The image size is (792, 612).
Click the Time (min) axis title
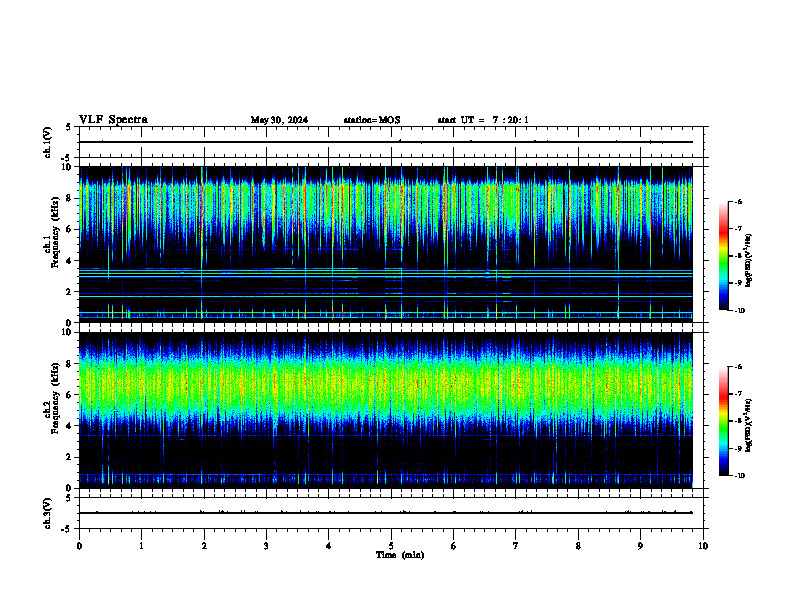pos(400,555)
